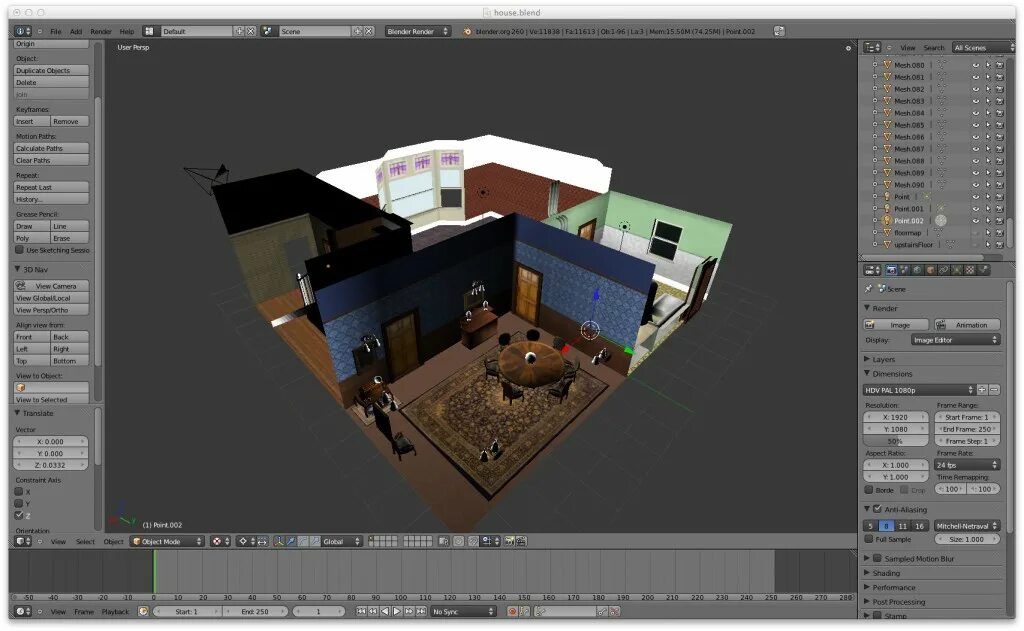
Task: Click the 3D View editor type icon
Action: pyautogui.click(x=23, y=542)
